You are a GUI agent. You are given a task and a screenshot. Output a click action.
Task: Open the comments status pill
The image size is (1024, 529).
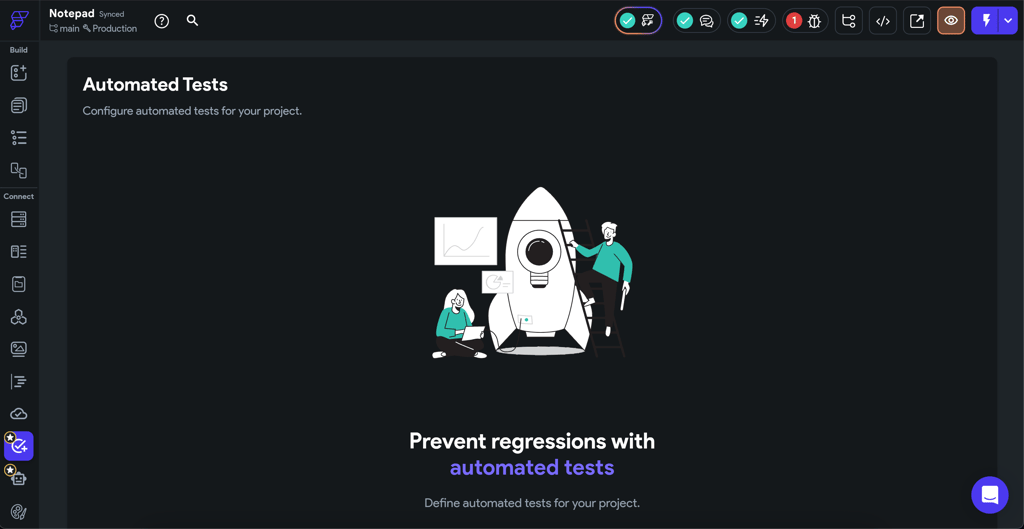(697, 21)
